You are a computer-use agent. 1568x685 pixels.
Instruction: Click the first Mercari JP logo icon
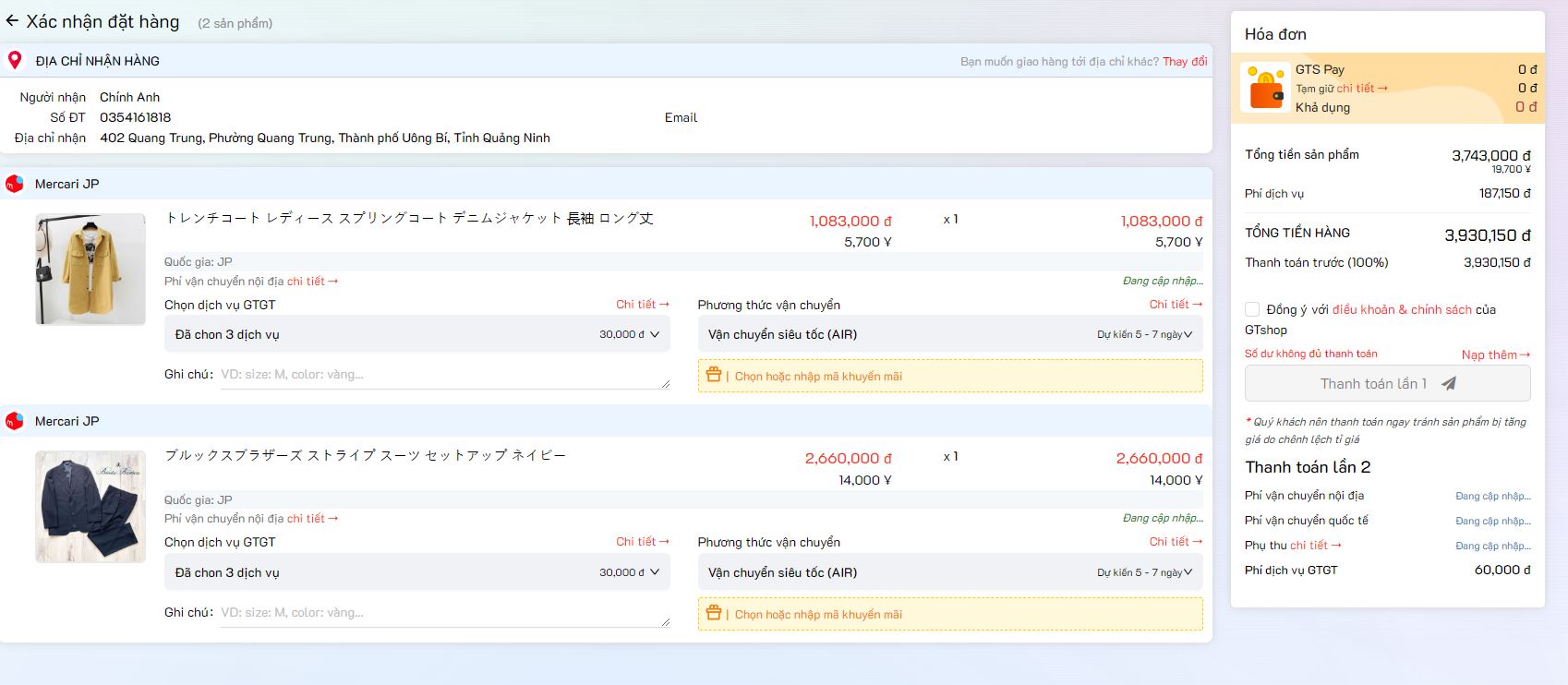pyautogui.click(x=15, y=184)
